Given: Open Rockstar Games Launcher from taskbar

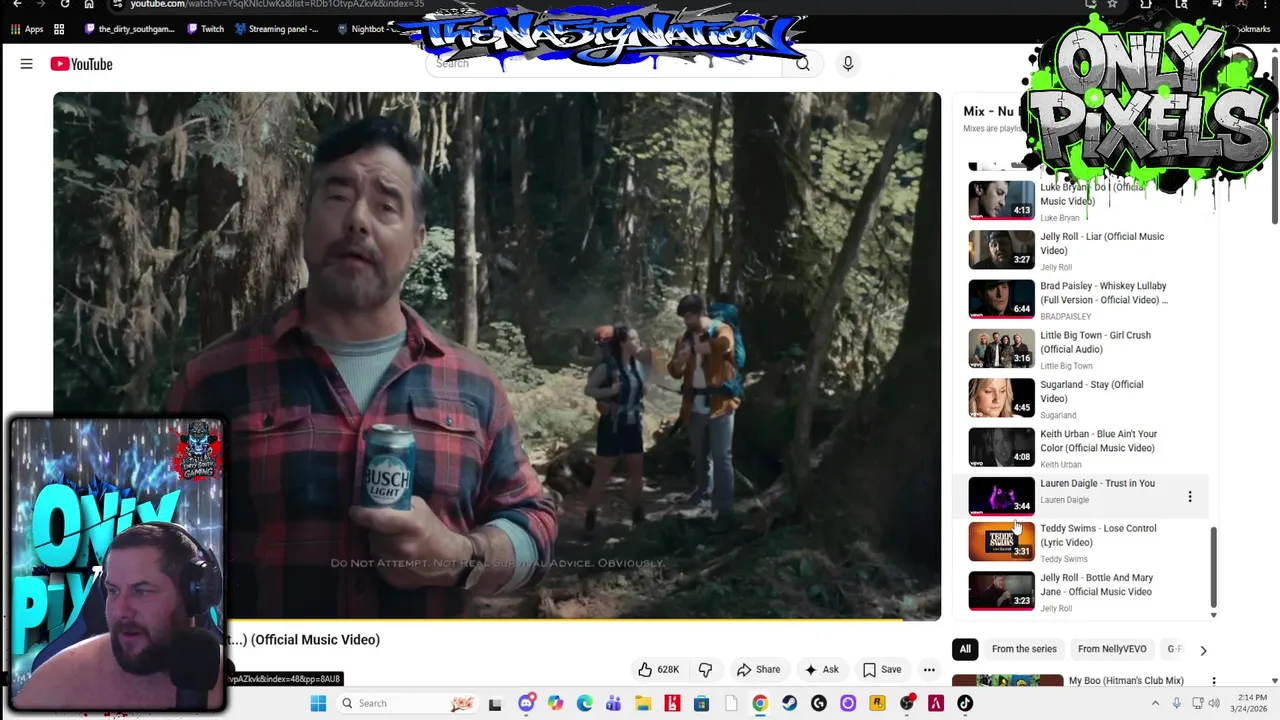Looking at the screenshot, I should (x=877, y=704).
